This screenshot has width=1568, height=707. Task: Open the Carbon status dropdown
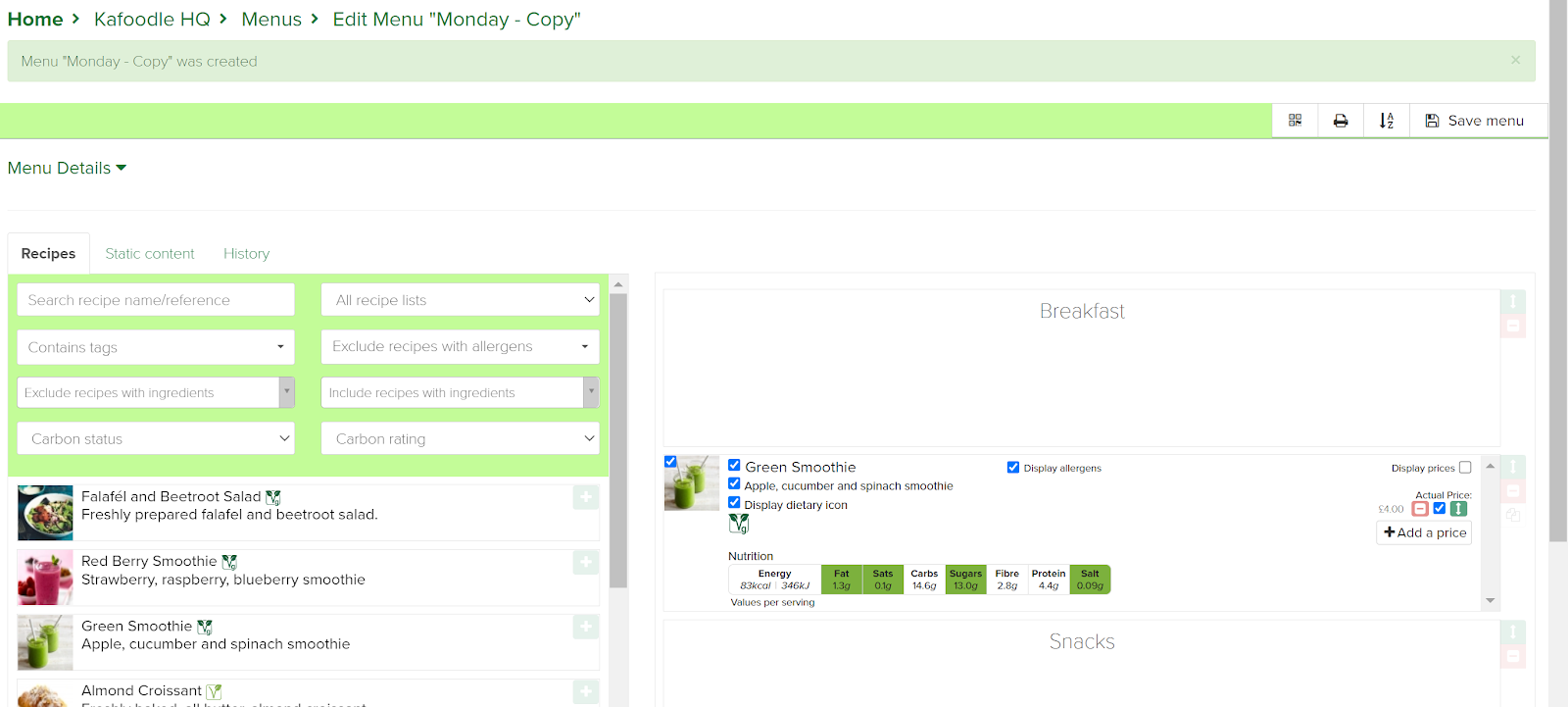pyautogui.click(x=156, y=439)
